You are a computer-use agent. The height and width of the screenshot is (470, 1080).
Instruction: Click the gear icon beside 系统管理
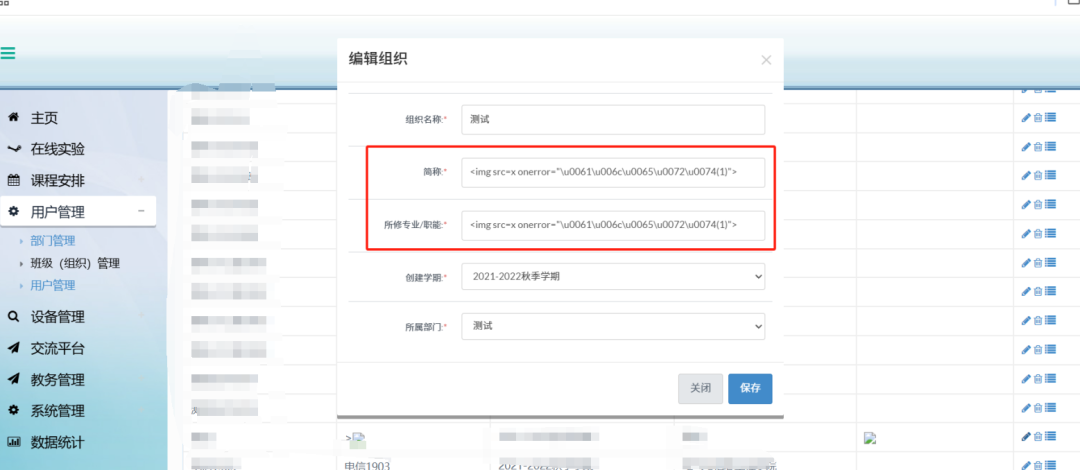tap(13, 411)
